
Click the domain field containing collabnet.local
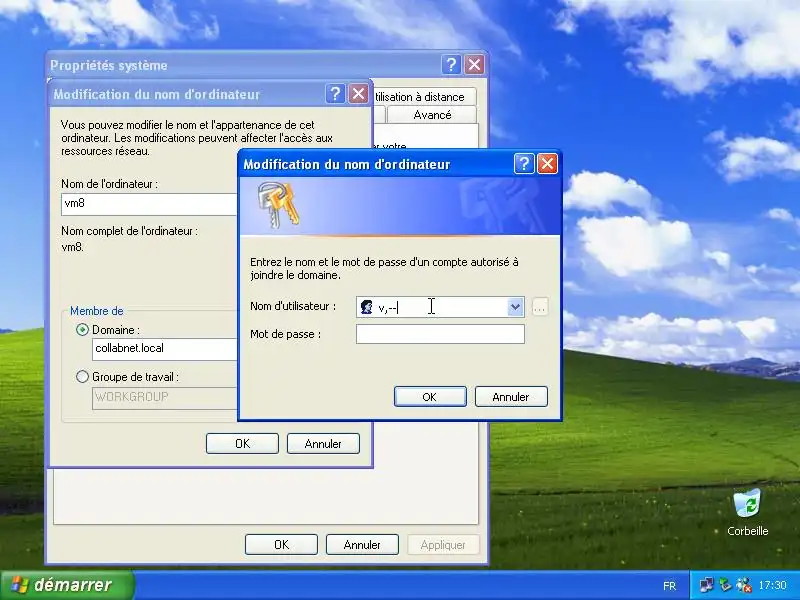click(165, 349)
